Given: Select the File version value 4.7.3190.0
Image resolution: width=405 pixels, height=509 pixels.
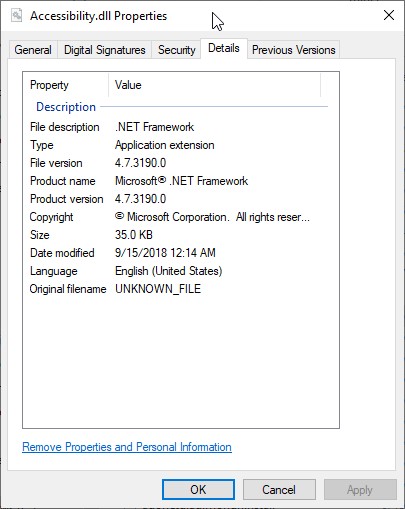Looking at the screenshot, I should point(140,163).
